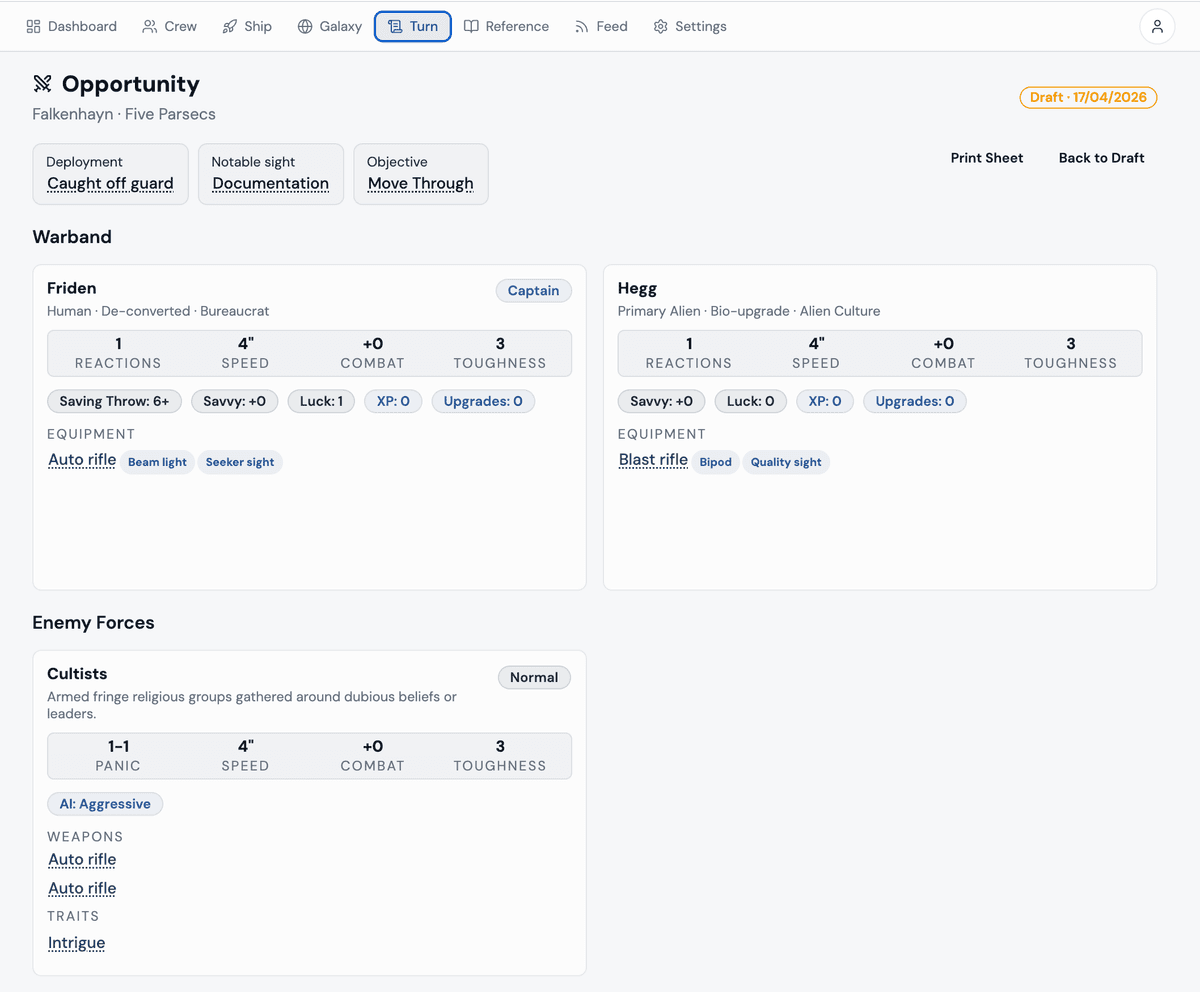
Task: Click Friden's Auto rifle link
Action: [x=82, y=460]
